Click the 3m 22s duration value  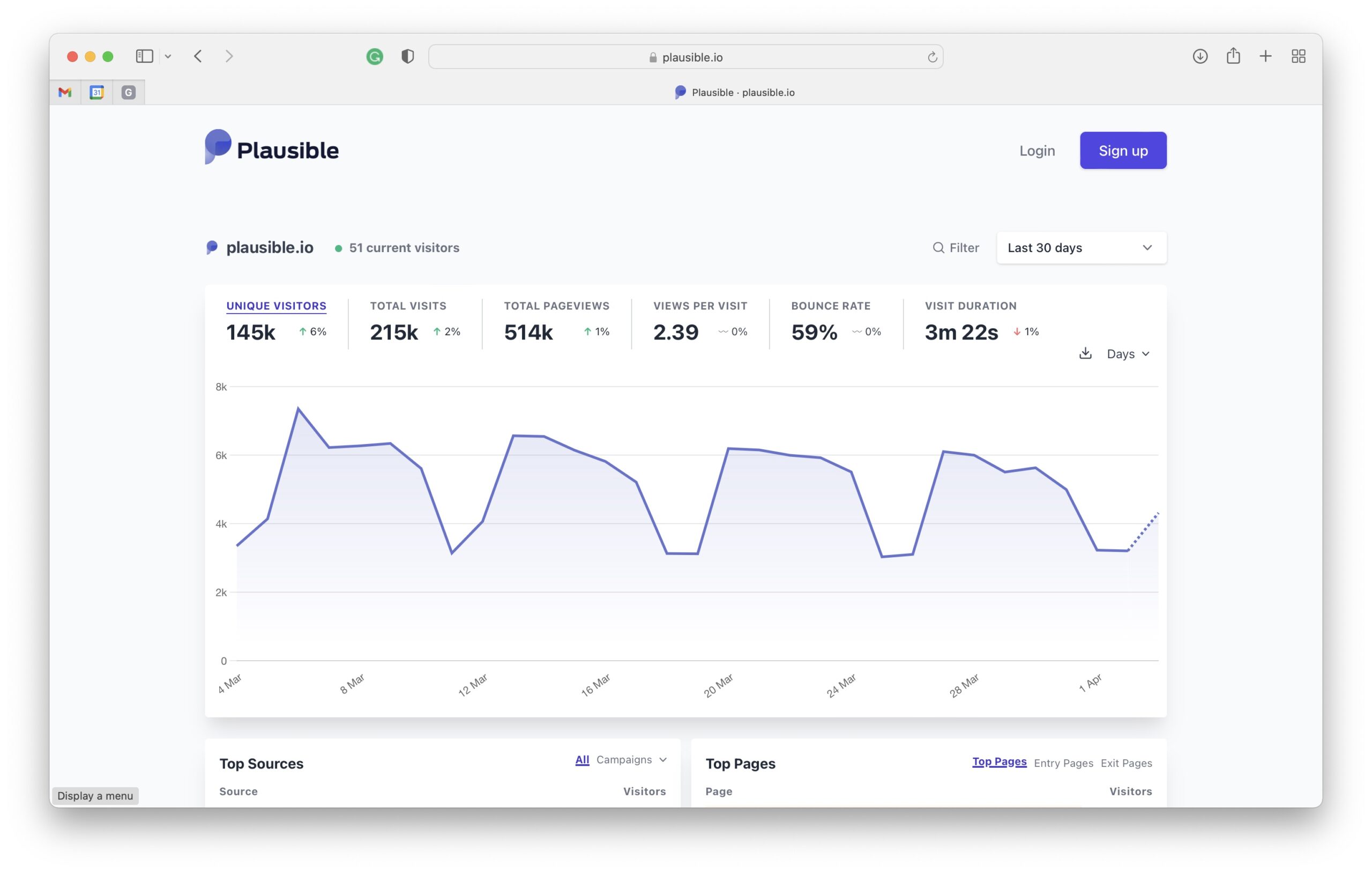click(x=961, y=332)
